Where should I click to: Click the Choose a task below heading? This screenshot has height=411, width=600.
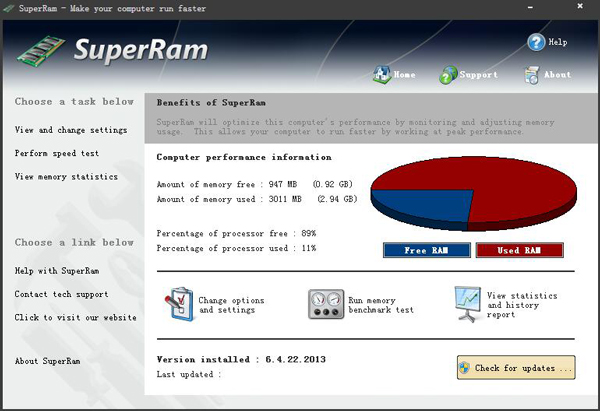click(74, 101)
